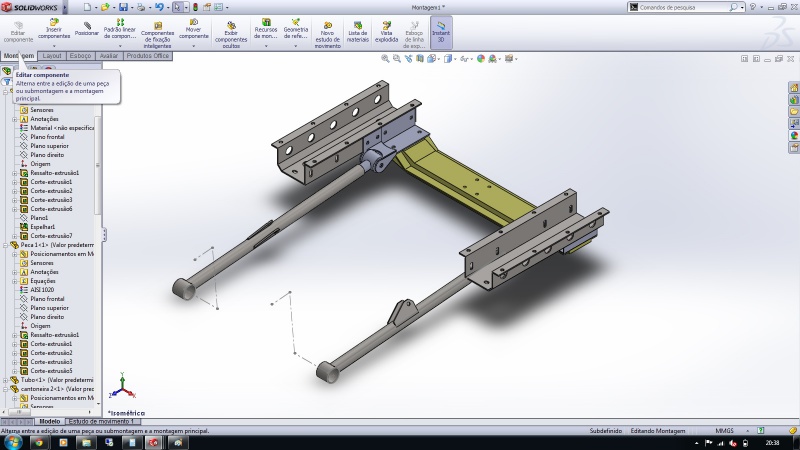Click the Section view icon
This screenshot has height=450, width=800.
[420, 59]
